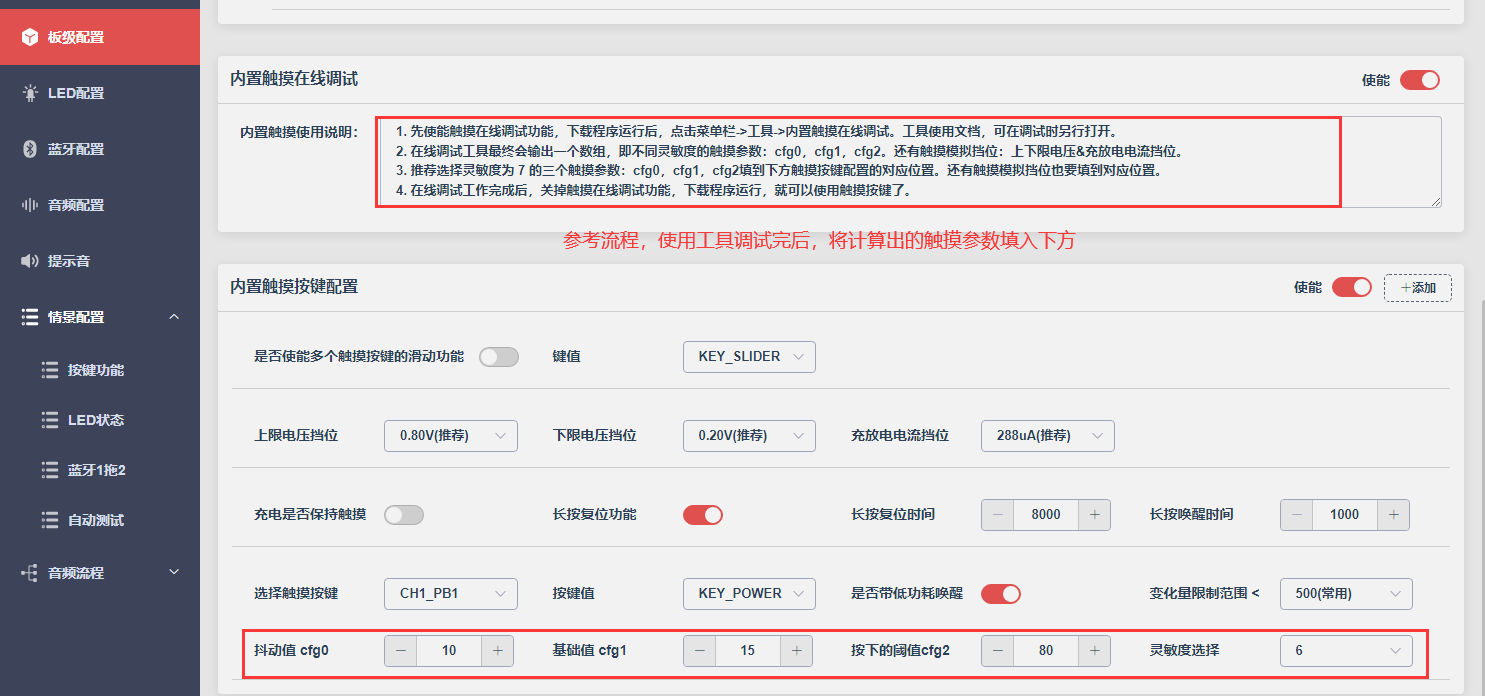Open the 变化量限制范围 500(常用) dropdown
The image size is (1485, 696).
(x=1346, y=594)
